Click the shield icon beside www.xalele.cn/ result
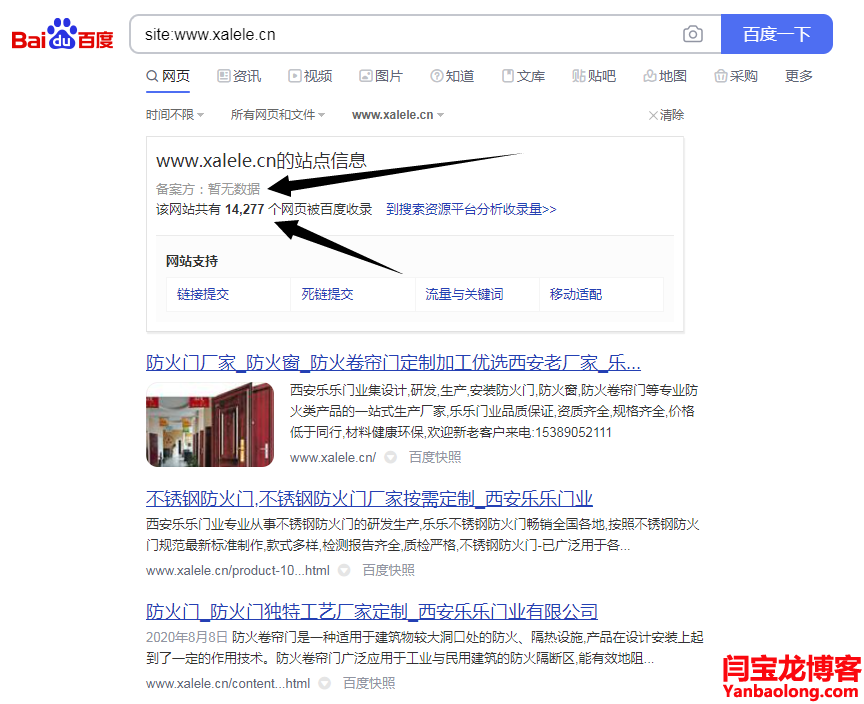Viewport: 864px width, 704px height. pos(391,457)
